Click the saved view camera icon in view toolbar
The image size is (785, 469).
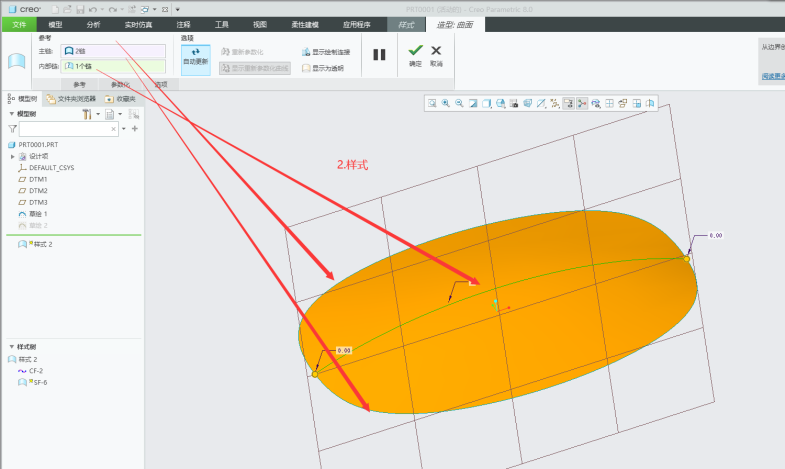(513, 103)
